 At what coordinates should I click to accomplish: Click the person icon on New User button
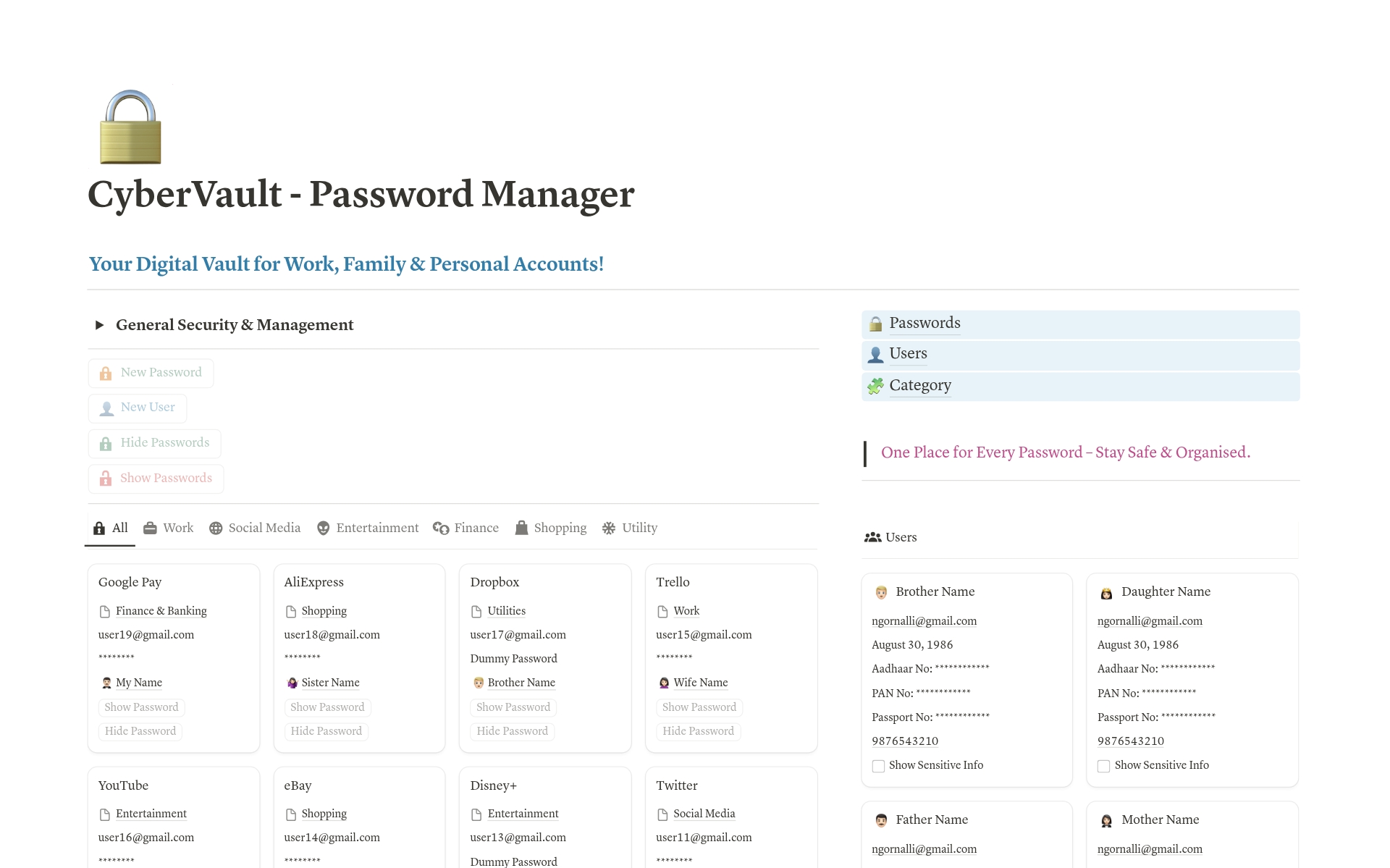pyautogui.click(x=106, y=408)
